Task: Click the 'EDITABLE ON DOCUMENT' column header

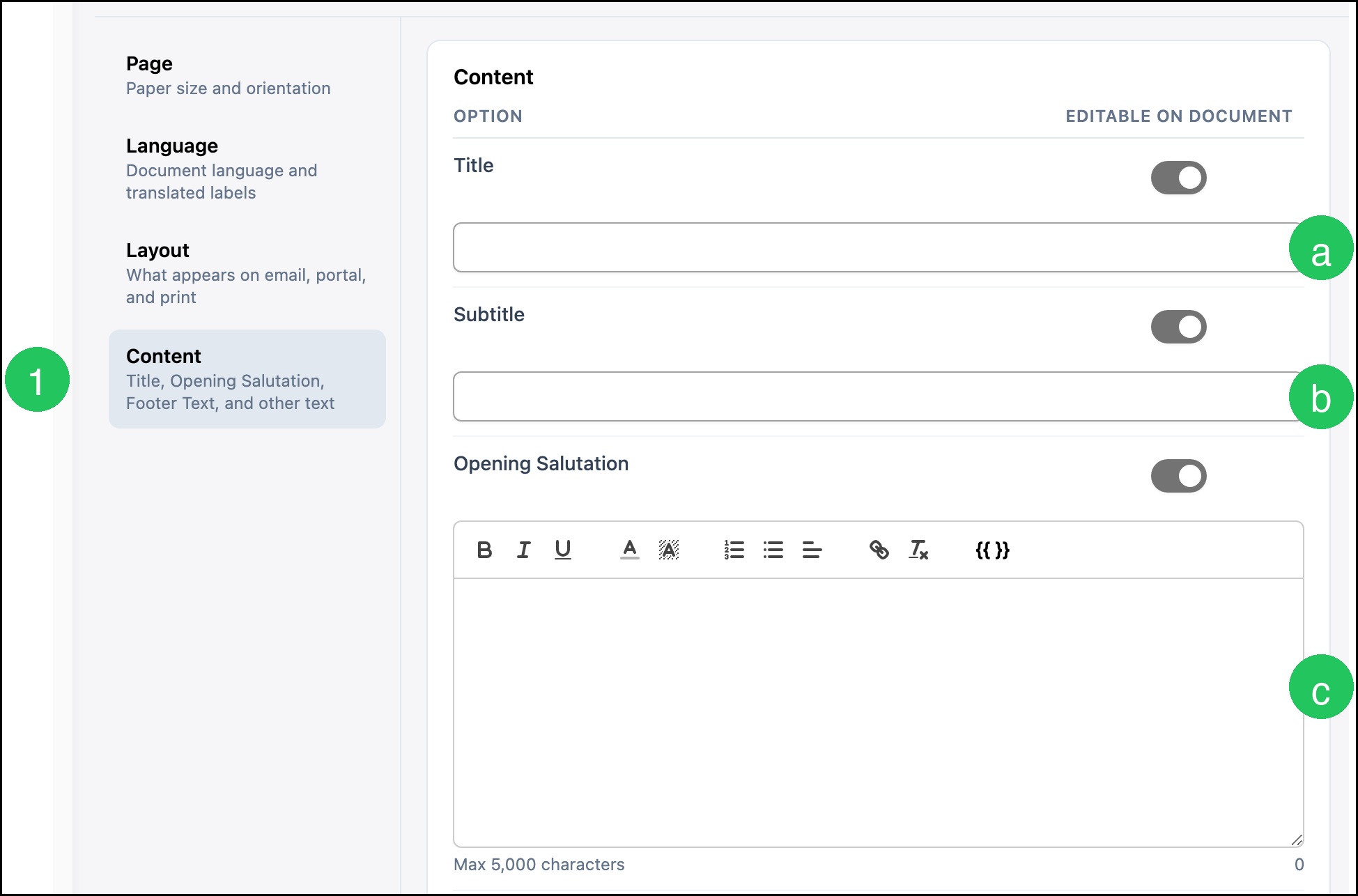Action: 1178,116
